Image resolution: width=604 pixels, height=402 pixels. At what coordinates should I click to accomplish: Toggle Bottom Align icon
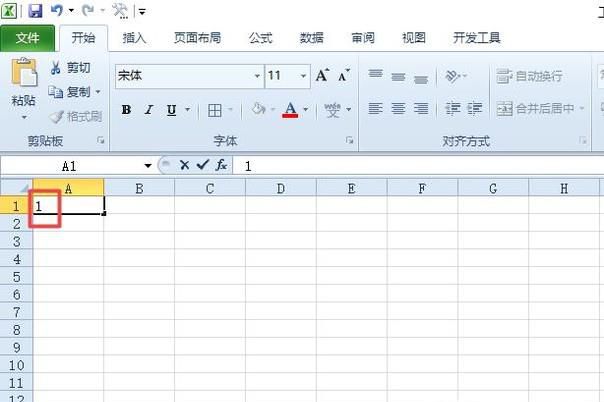click(421, 79)
